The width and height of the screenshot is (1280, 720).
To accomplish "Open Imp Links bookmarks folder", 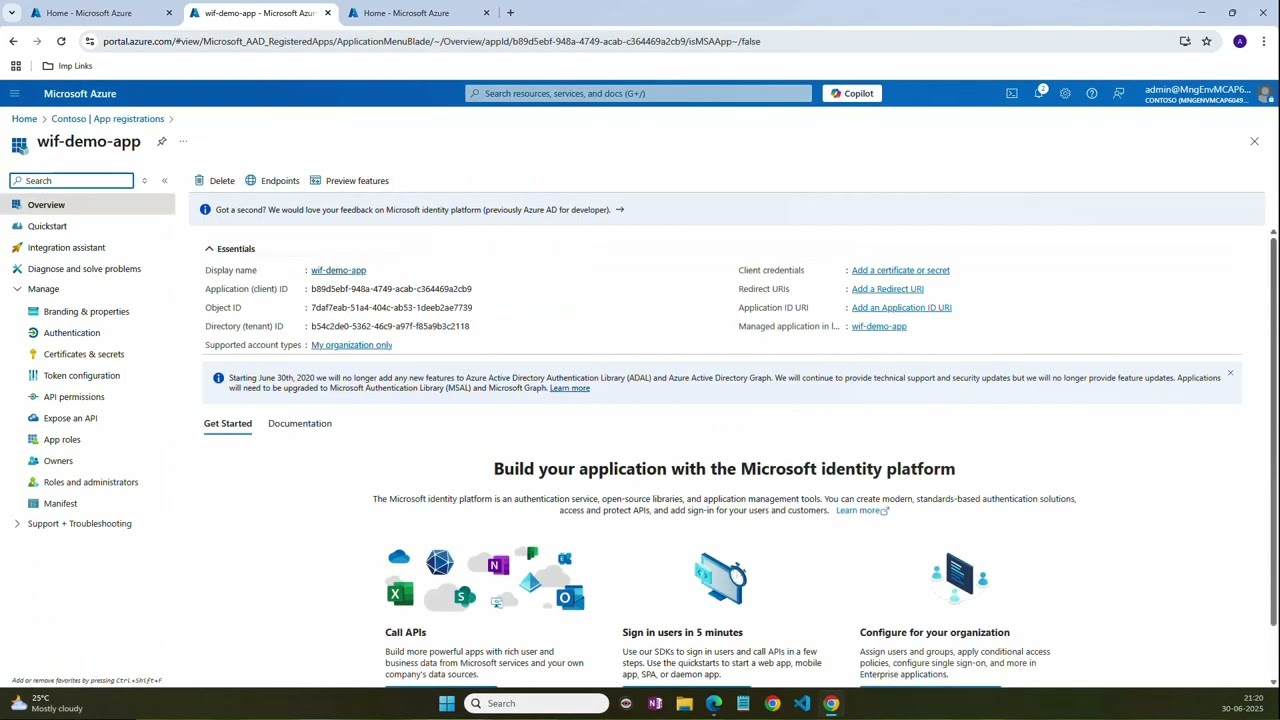I will click(x=67, y=66).
